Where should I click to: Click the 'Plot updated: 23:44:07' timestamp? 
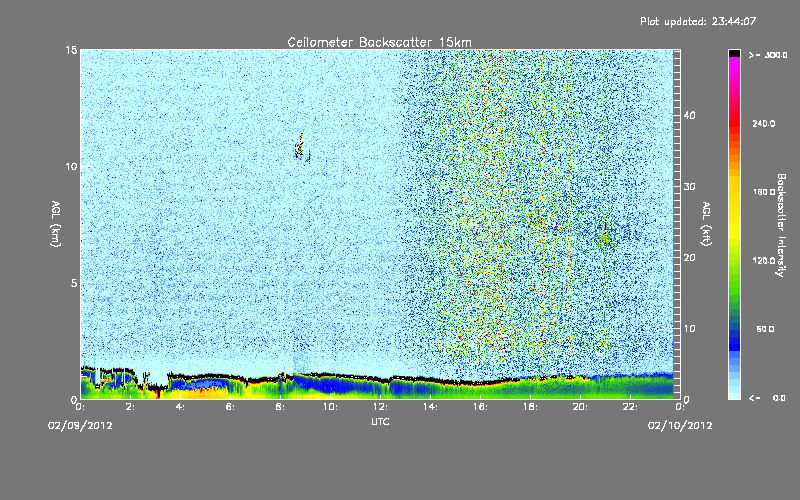pos(698,21)
